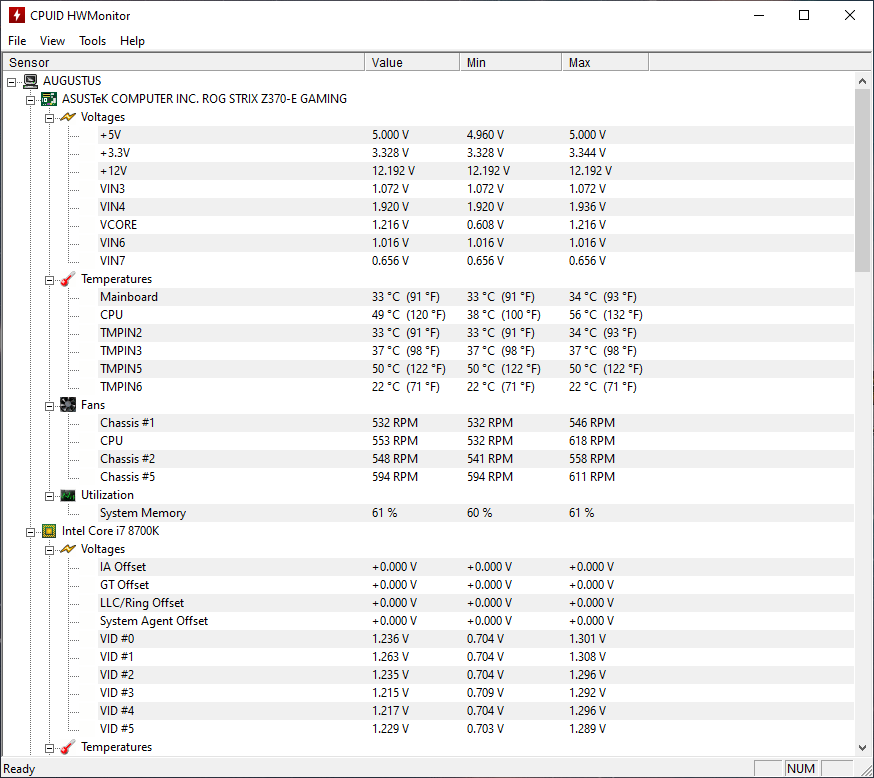The image size is (874, 778).
Task: Click the motherboard Temperatures thermometer icon
Action: click(x=67, y=279)
